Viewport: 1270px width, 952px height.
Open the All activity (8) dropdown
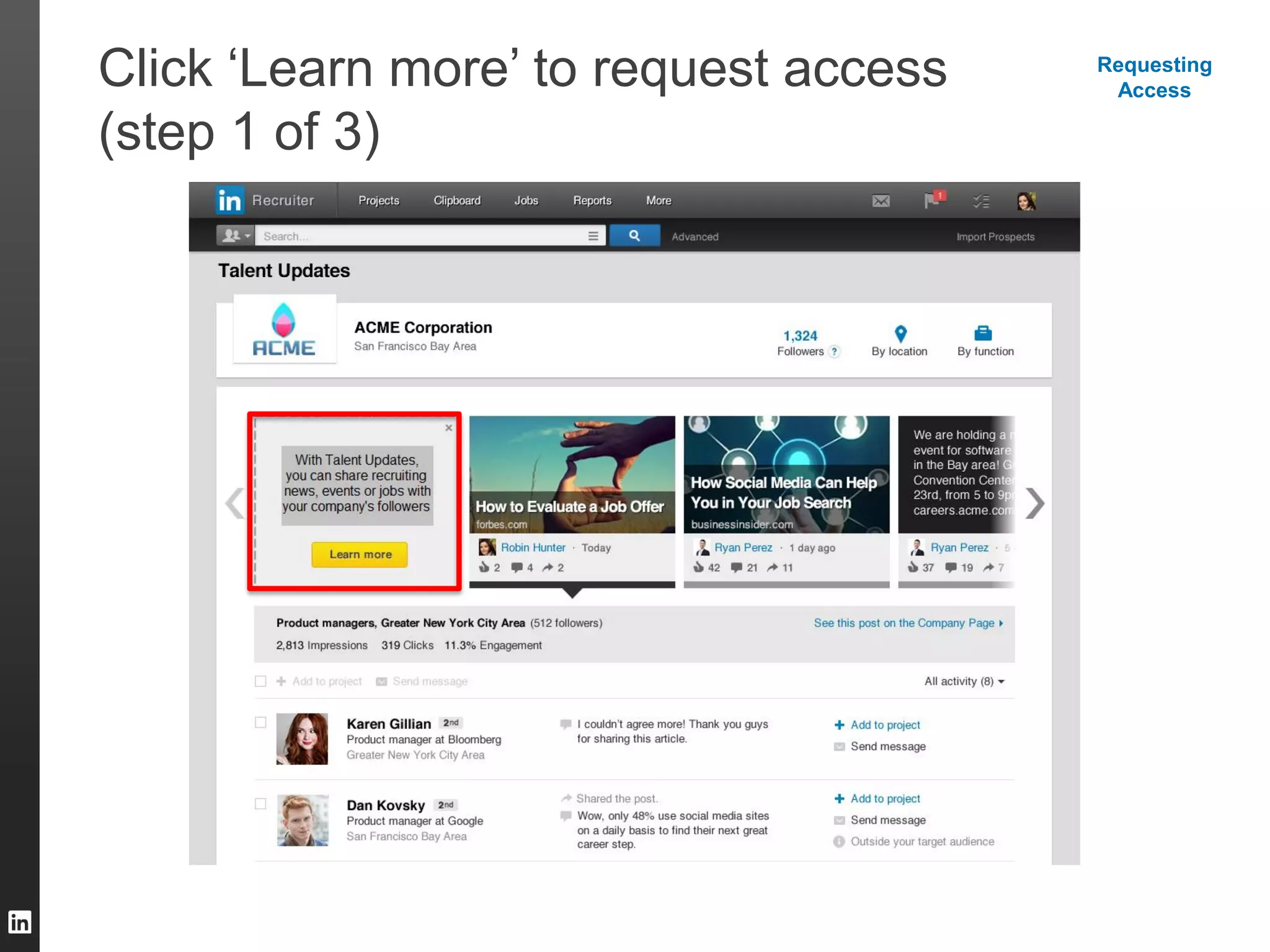964,682
